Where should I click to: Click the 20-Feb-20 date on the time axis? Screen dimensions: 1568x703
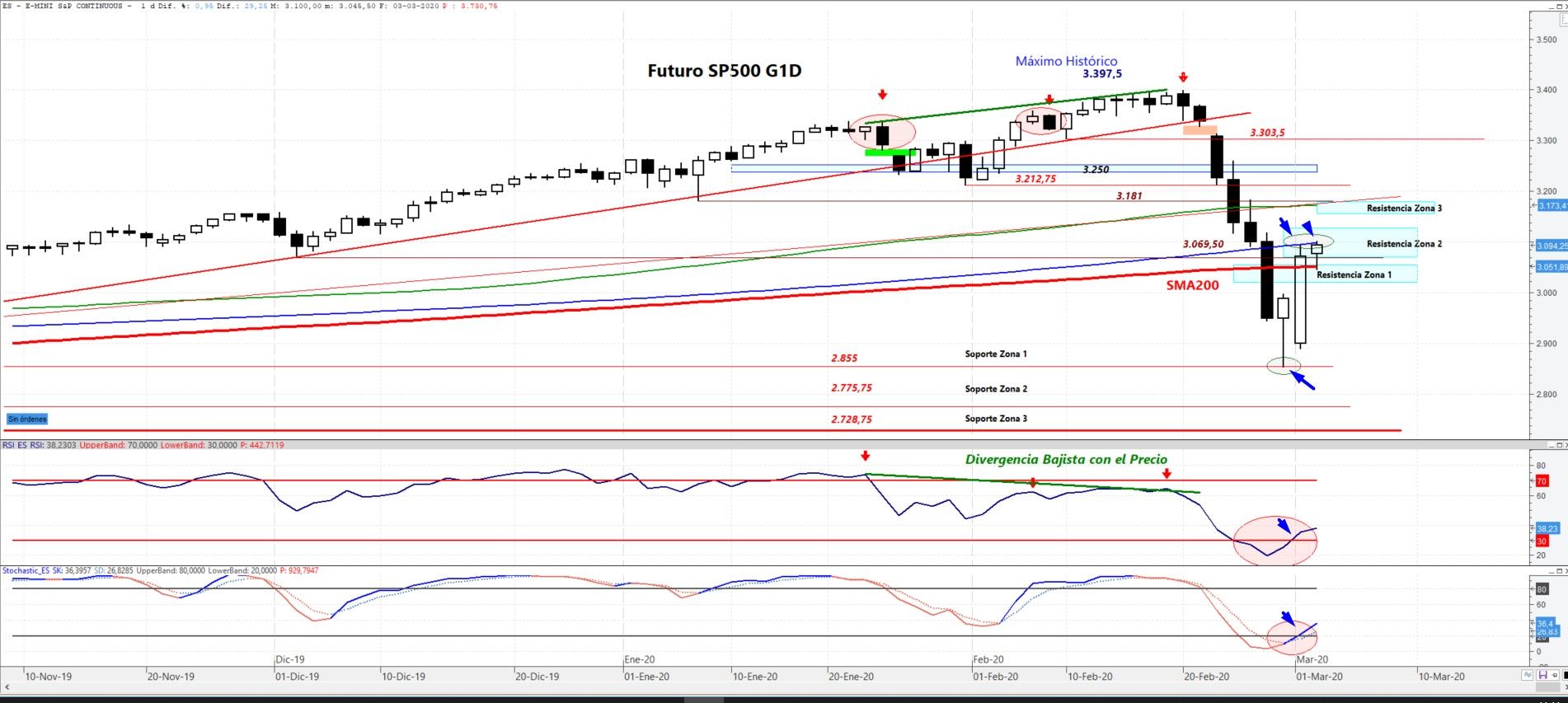click(1207, 677)
